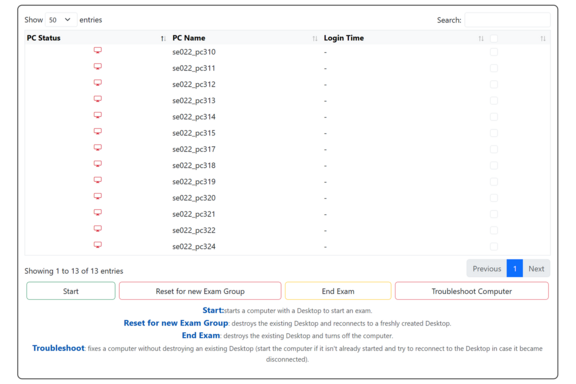576x384 pixels.
Task: Check the box for se022_pc317
Action: [x=494, y=149]
